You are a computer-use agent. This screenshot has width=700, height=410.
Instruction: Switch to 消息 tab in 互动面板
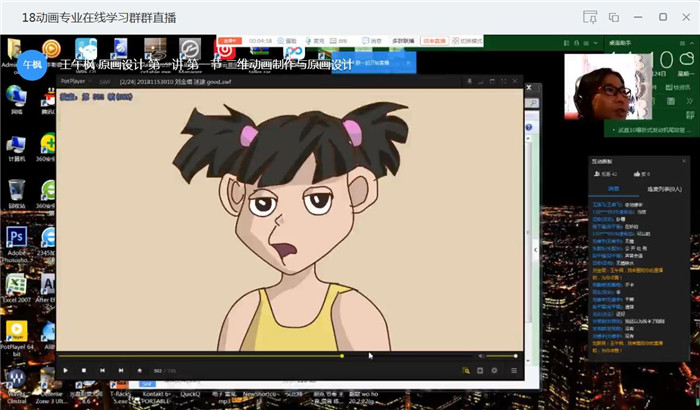point(614,189)
